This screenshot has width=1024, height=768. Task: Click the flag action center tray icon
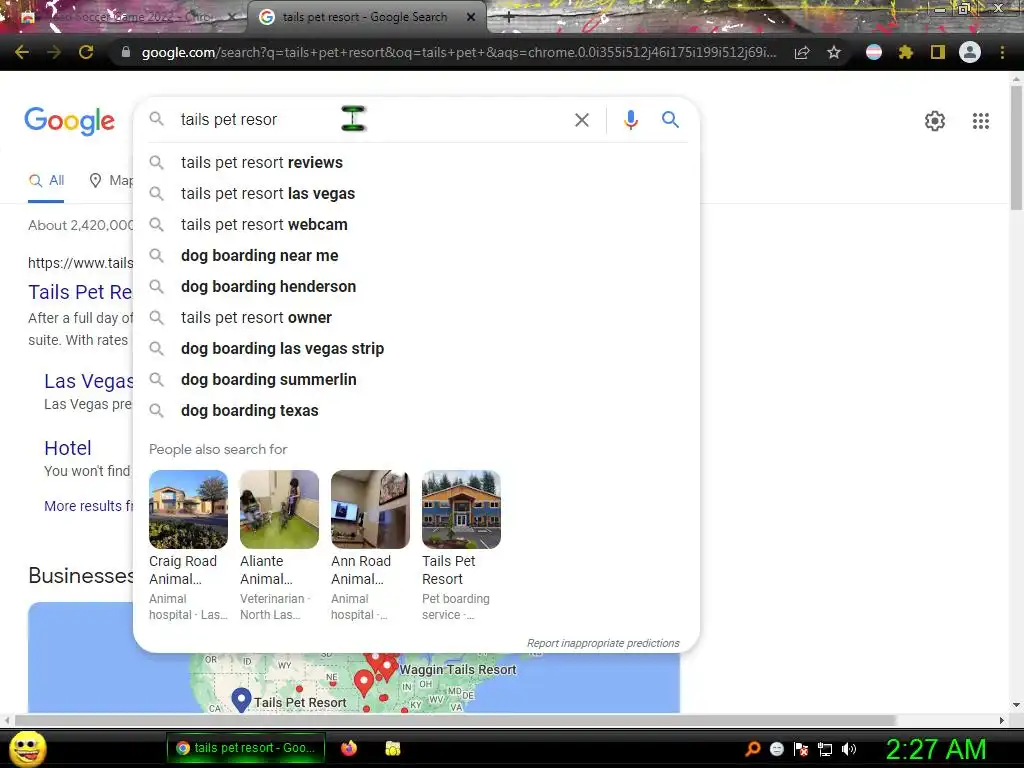[801, 749]
